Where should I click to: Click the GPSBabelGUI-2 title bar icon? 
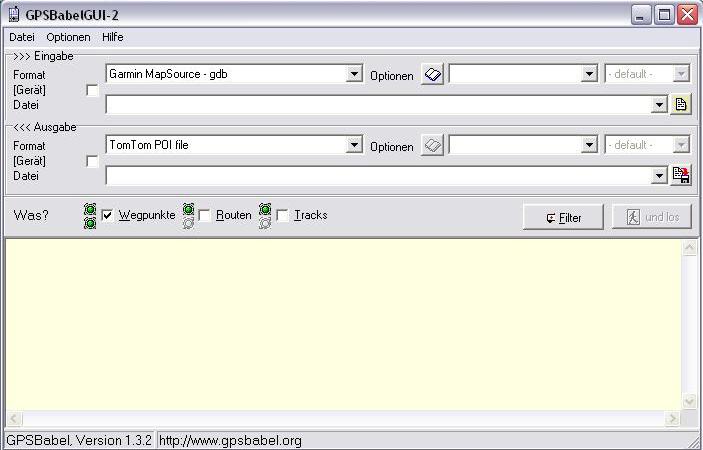pos(12,15)
